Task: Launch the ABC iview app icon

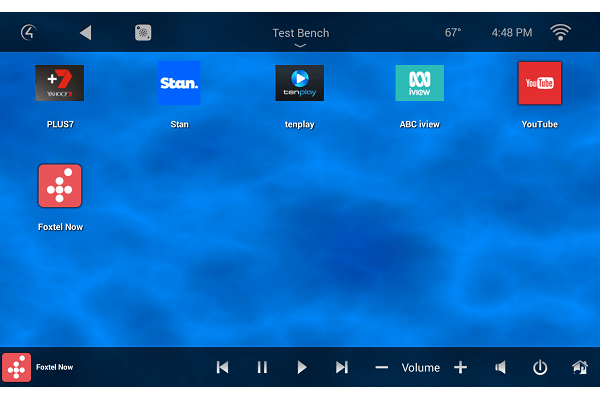Action: (419, 83)
